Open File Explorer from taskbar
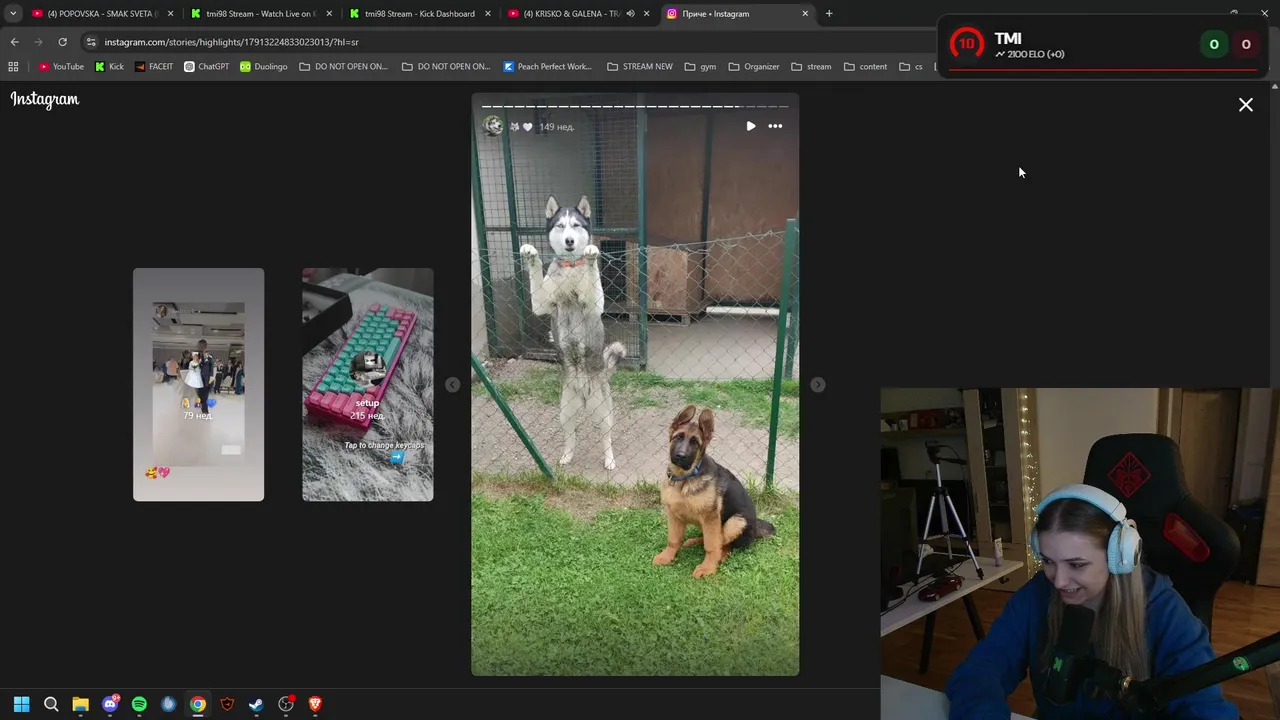 tap(81, 704)
